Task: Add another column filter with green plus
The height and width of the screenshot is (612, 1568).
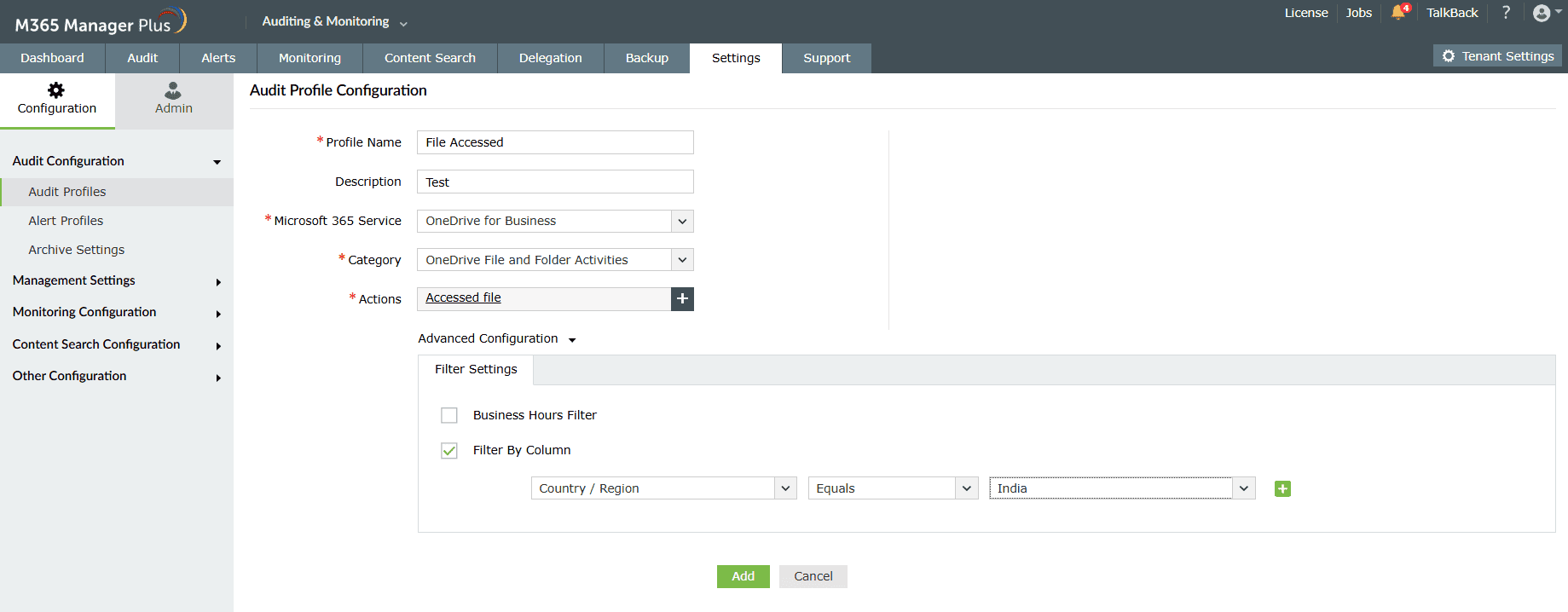Action: [x=1282, y=488]
